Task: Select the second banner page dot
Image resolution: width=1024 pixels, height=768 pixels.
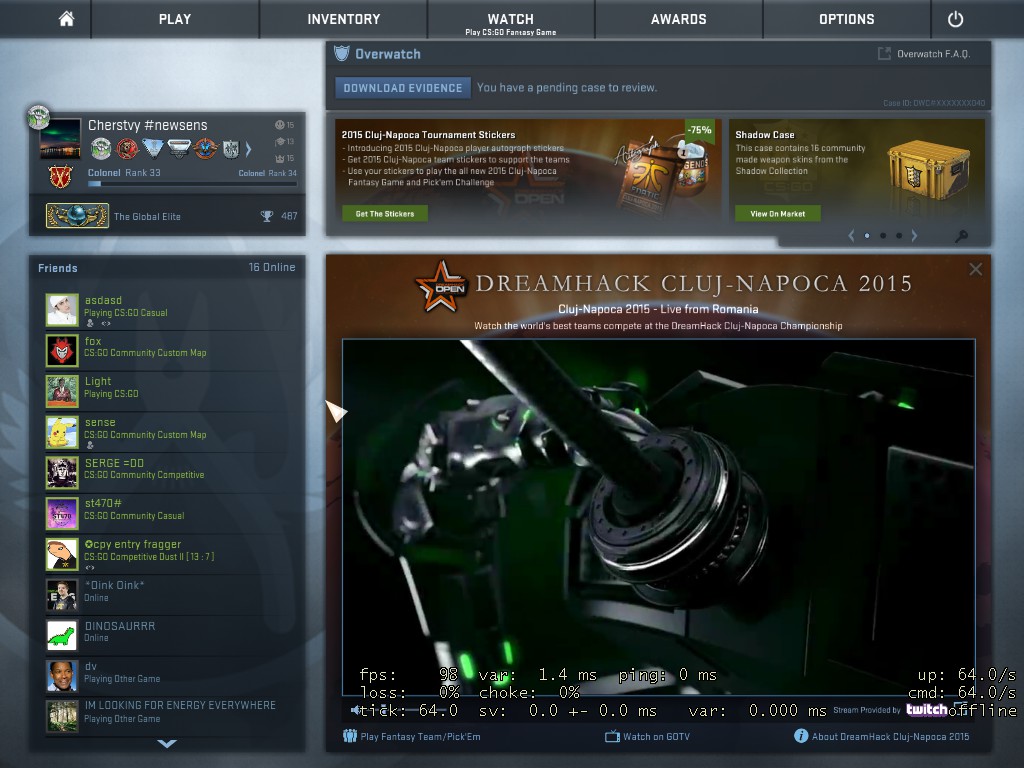Action: click(883, 236)
